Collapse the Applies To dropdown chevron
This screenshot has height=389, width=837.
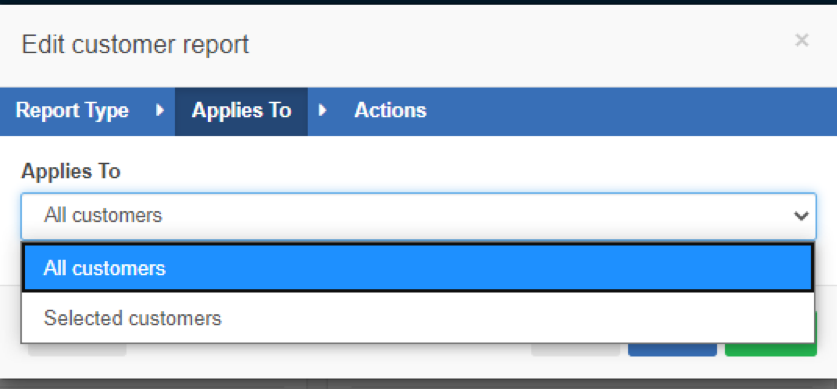click(x=801, y=216)
